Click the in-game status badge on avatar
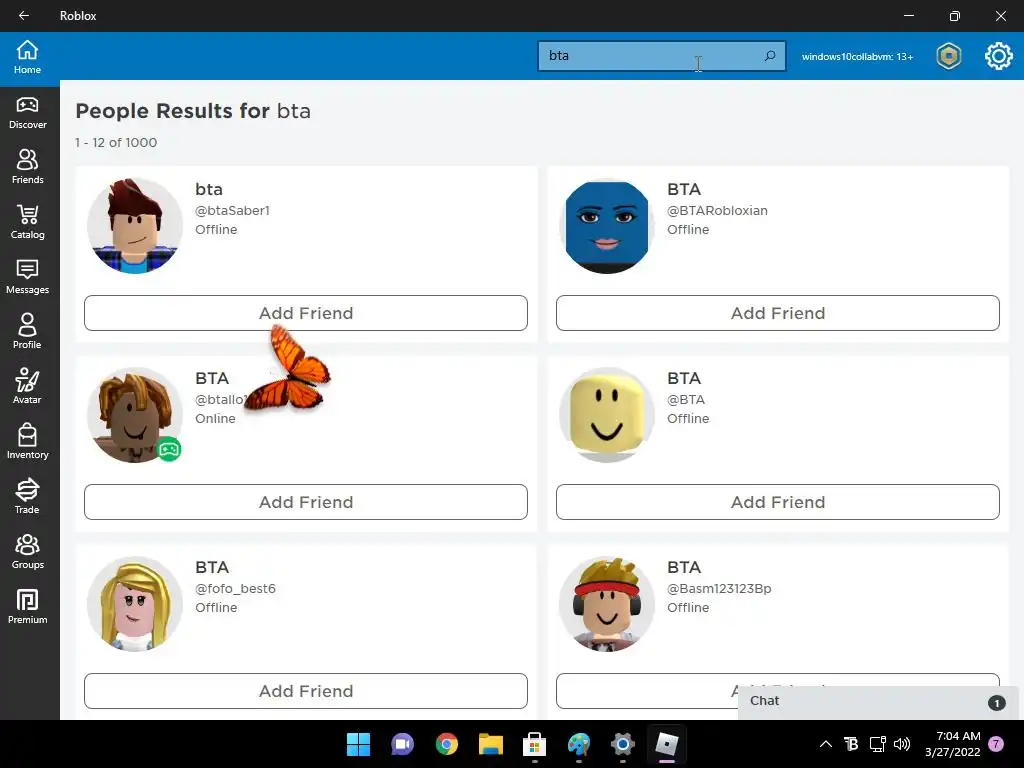The width and height of the screenshot is (1024, 768). tap(169, 449)
